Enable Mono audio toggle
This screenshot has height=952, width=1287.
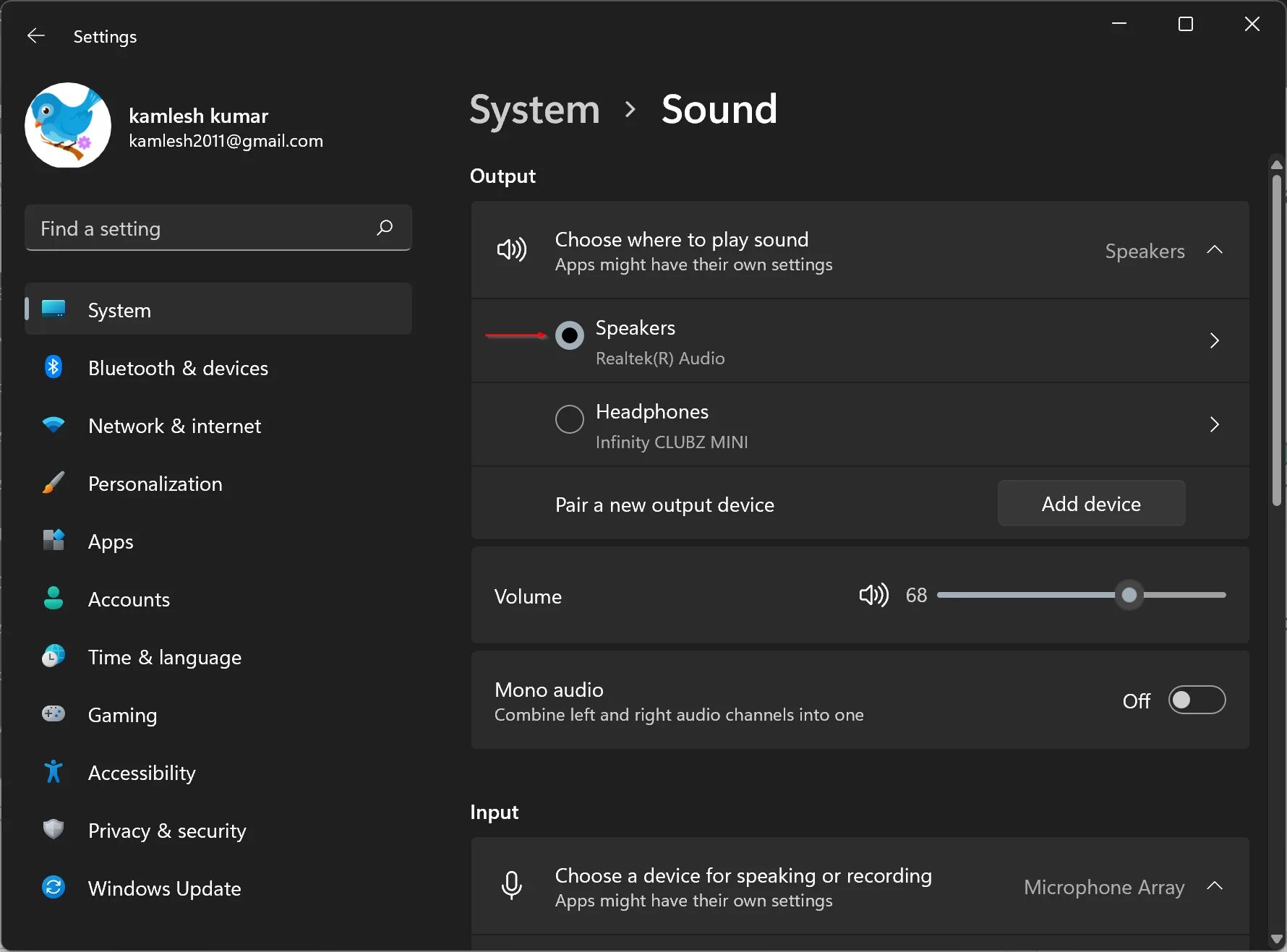click(x=1196, y=700)
